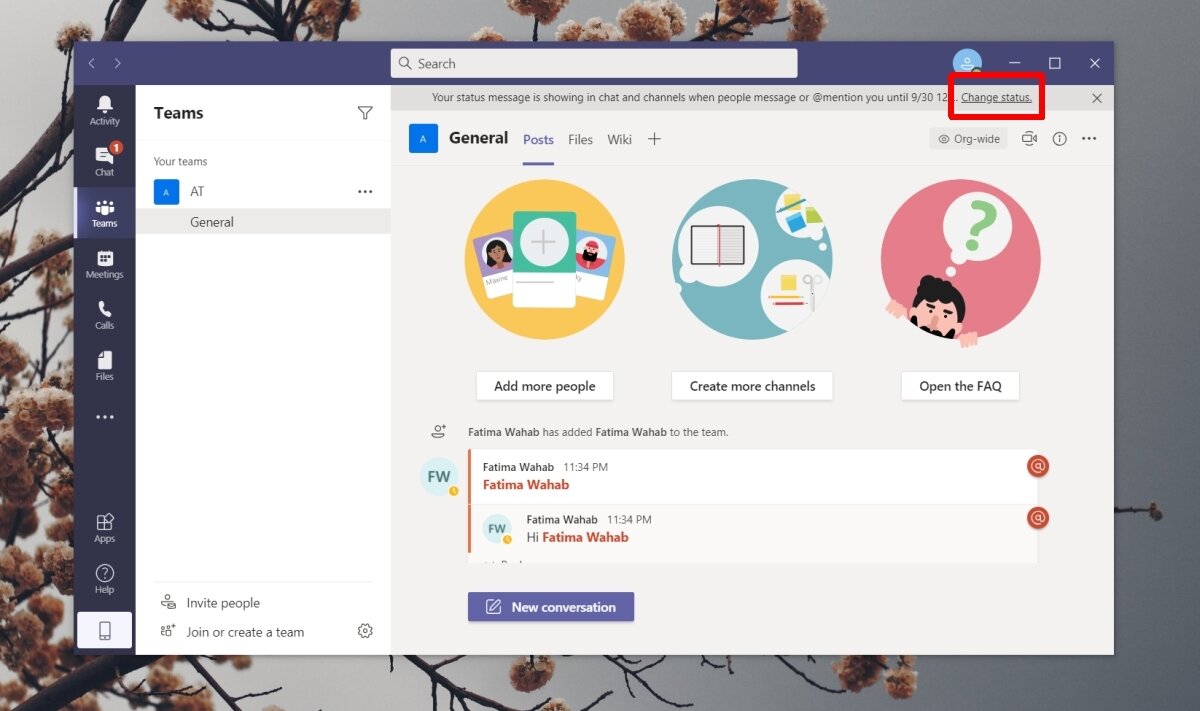Open the Chat section

104,158
